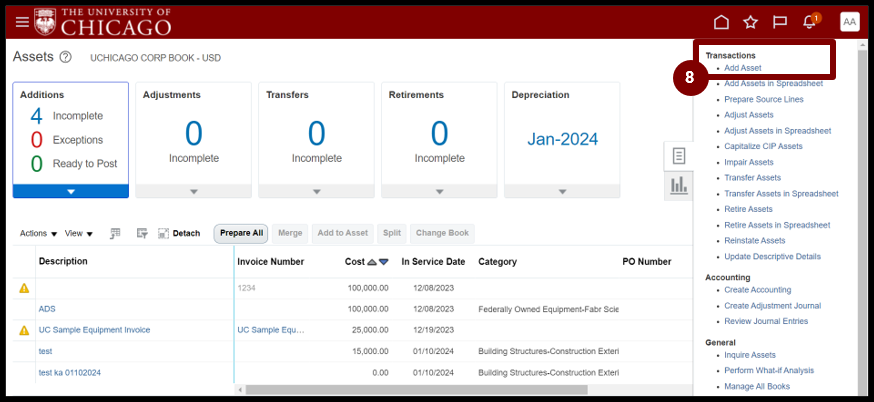874x402 pixels.
Task: Open the 'test' description link
Action: tap(45, 351)
